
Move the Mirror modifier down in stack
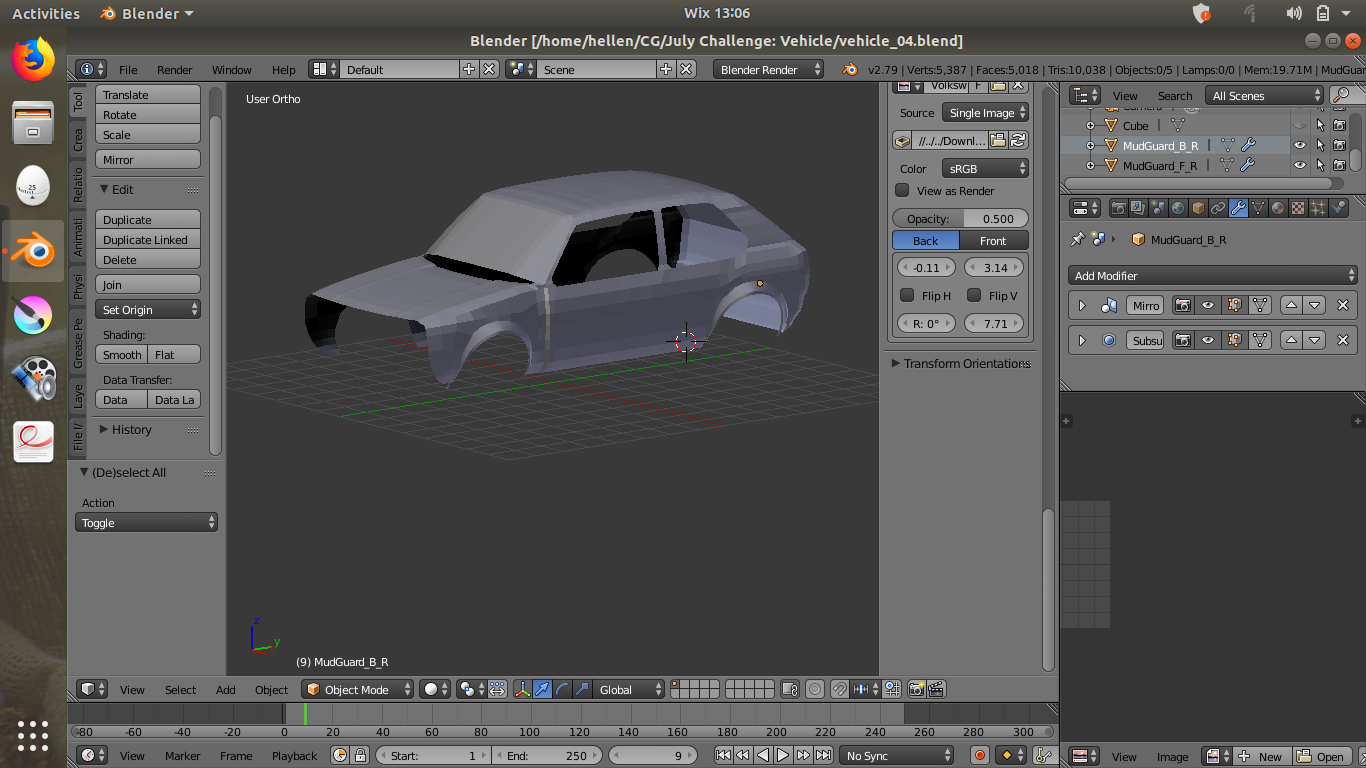point(1315,306)
